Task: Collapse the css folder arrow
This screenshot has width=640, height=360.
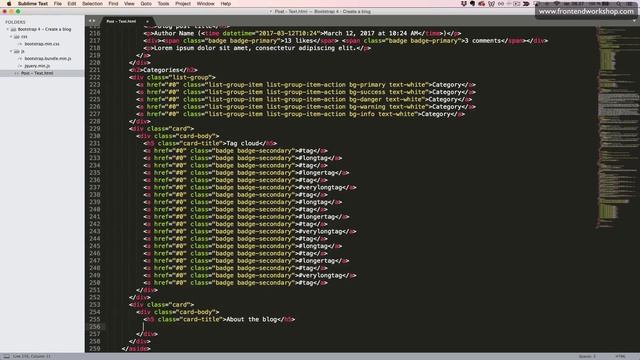Action: (x=11, y=37)
